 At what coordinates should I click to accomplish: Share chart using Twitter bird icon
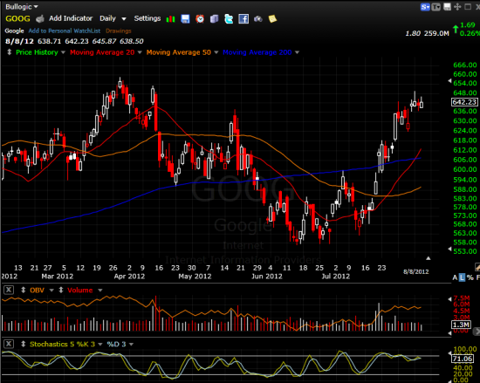229,19
